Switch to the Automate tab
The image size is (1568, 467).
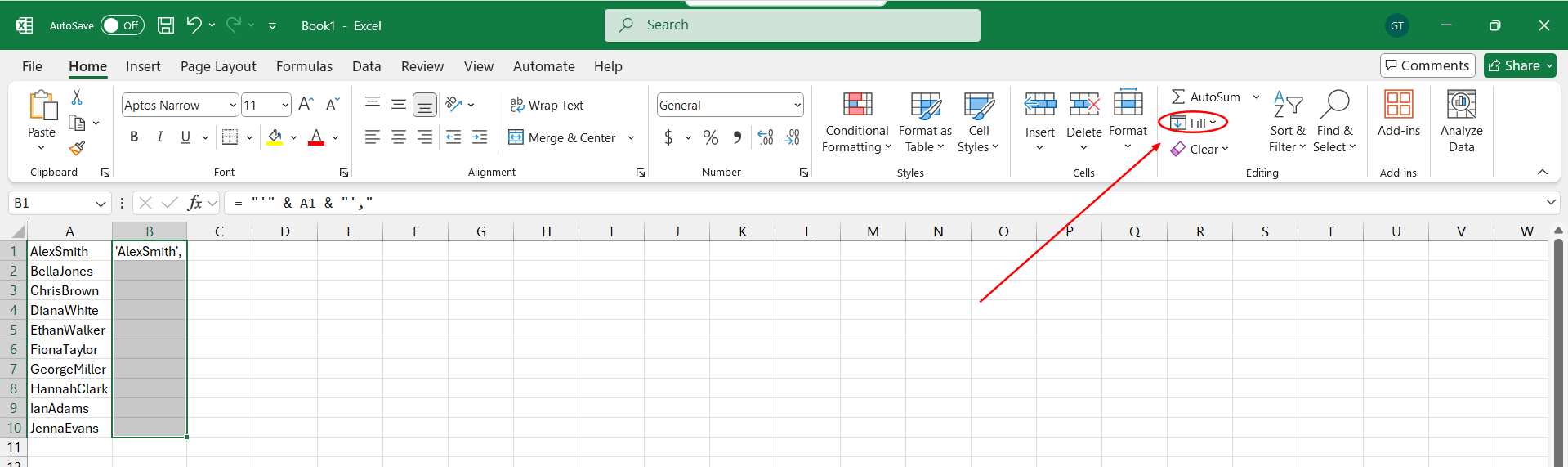544,66
